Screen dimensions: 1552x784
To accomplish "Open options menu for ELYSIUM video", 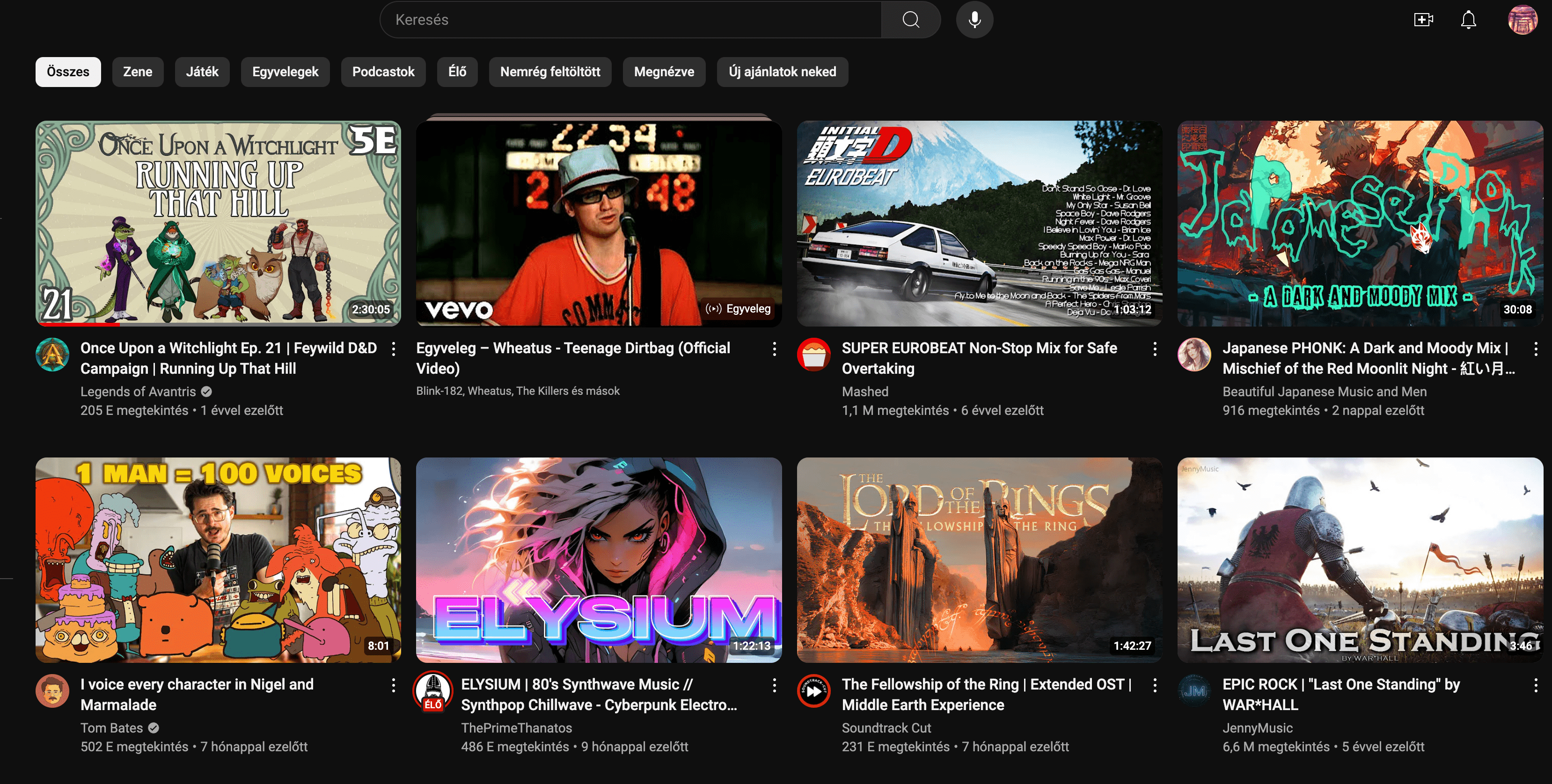I will coord(774,685).
